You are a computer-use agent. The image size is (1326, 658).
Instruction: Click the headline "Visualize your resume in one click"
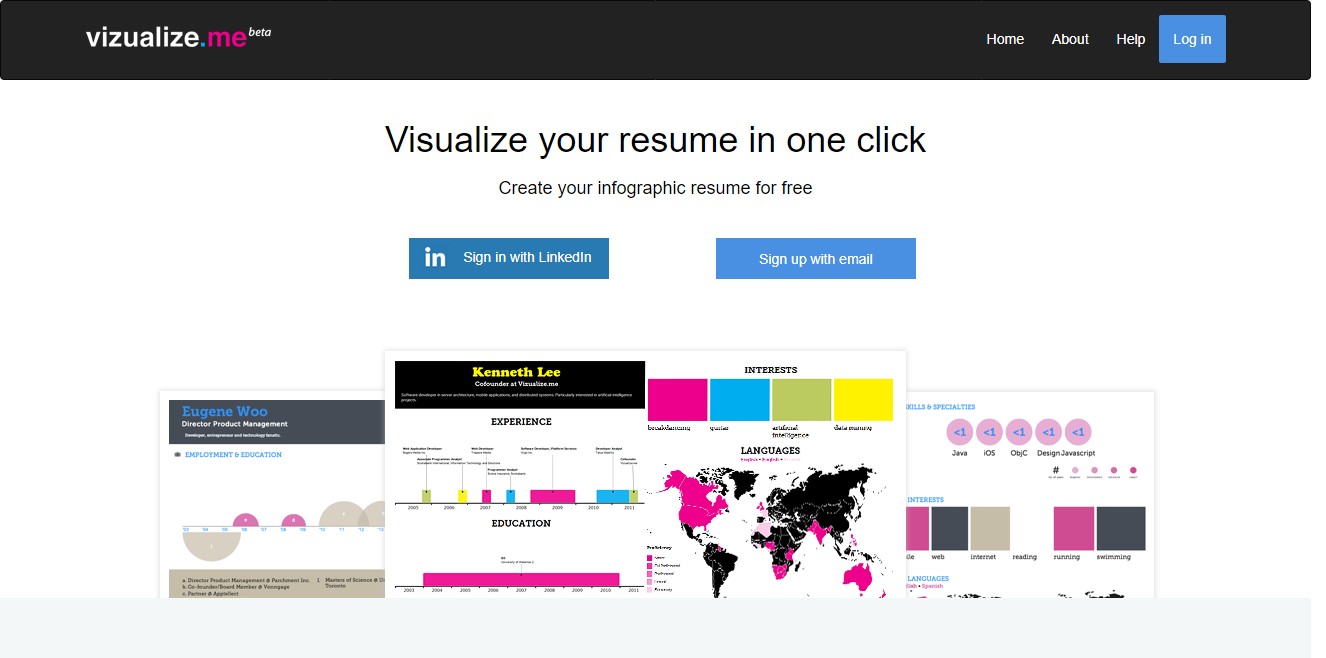(x=655, y=139)
